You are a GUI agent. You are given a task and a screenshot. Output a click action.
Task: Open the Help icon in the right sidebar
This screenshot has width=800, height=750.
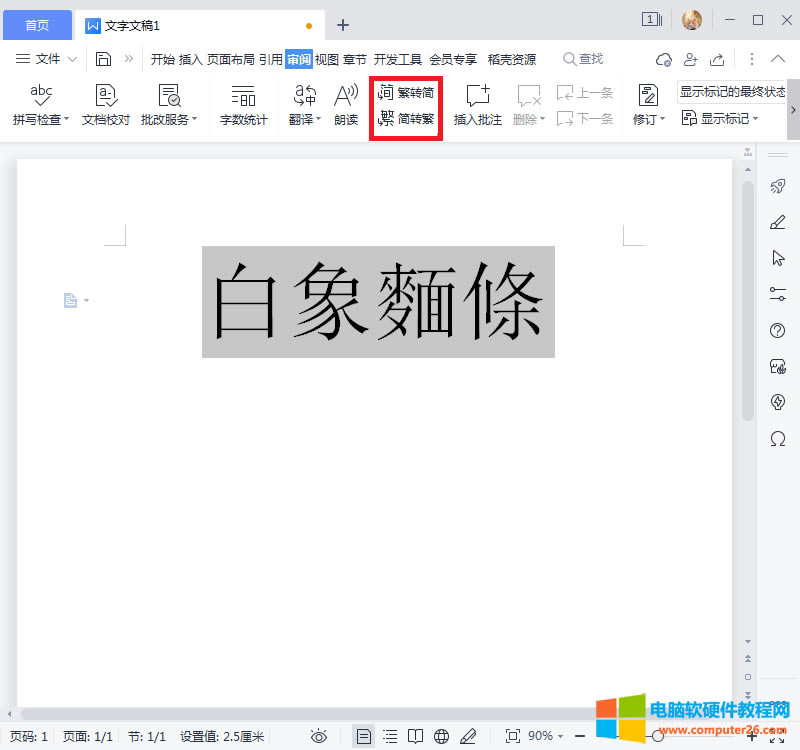click(x=778, y=331)
